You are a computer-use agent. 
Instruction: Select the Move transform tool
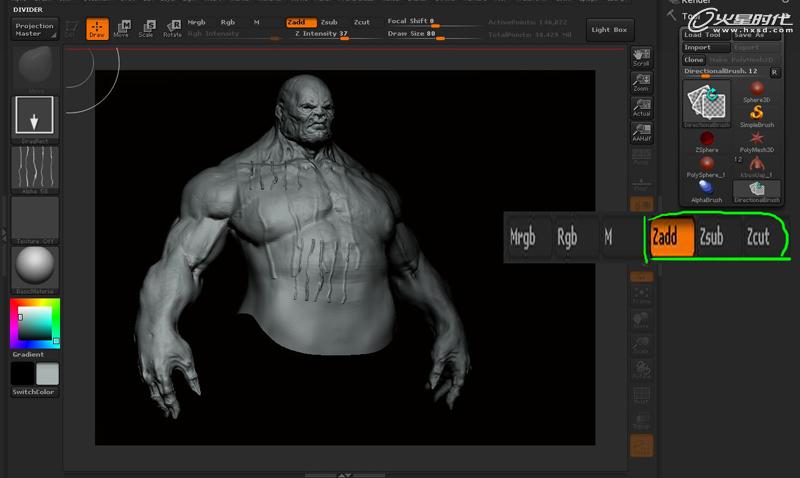(x=121, y=29)
